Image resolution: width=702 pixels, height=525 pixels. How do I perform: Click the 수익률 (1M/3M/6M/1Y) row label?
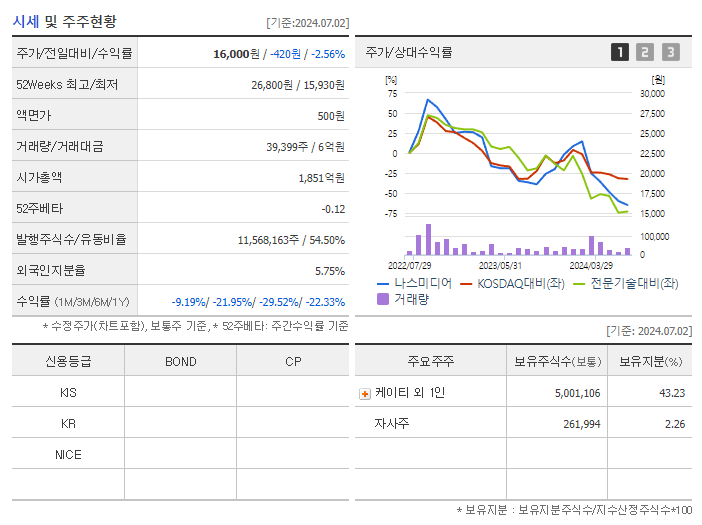(73, 302)
